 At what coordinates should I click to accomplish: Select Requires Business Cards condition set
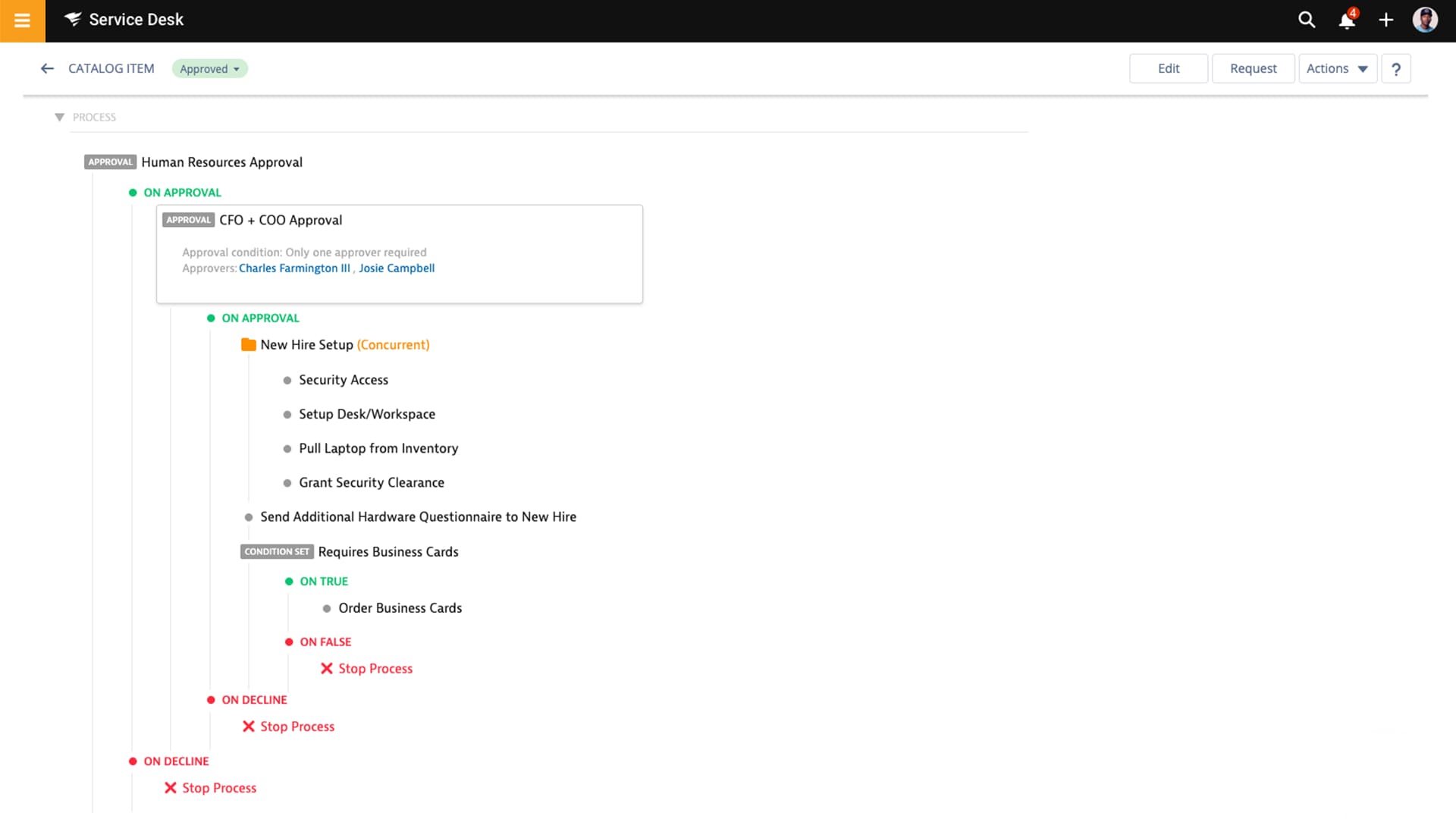point(388,552)
